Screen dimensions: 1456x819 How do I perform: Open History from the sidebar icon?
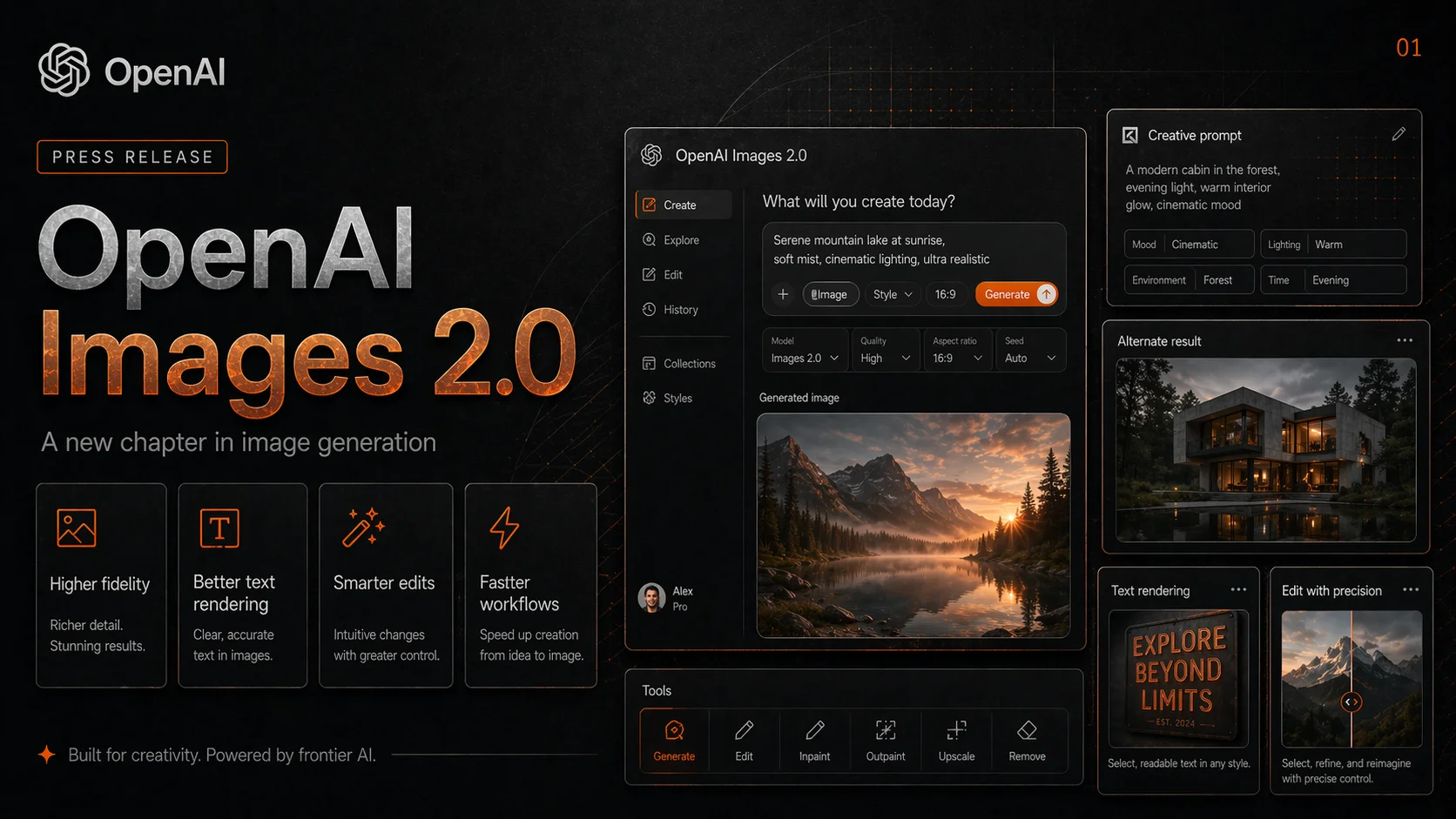(649, 310)
